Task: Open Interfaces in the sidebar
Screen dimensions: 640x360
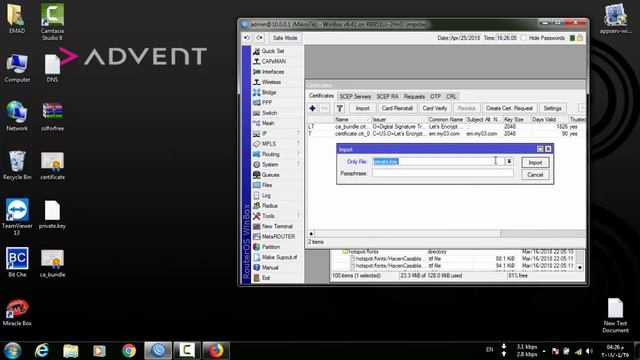Action: pyautogui.click(x=273, y=72)
